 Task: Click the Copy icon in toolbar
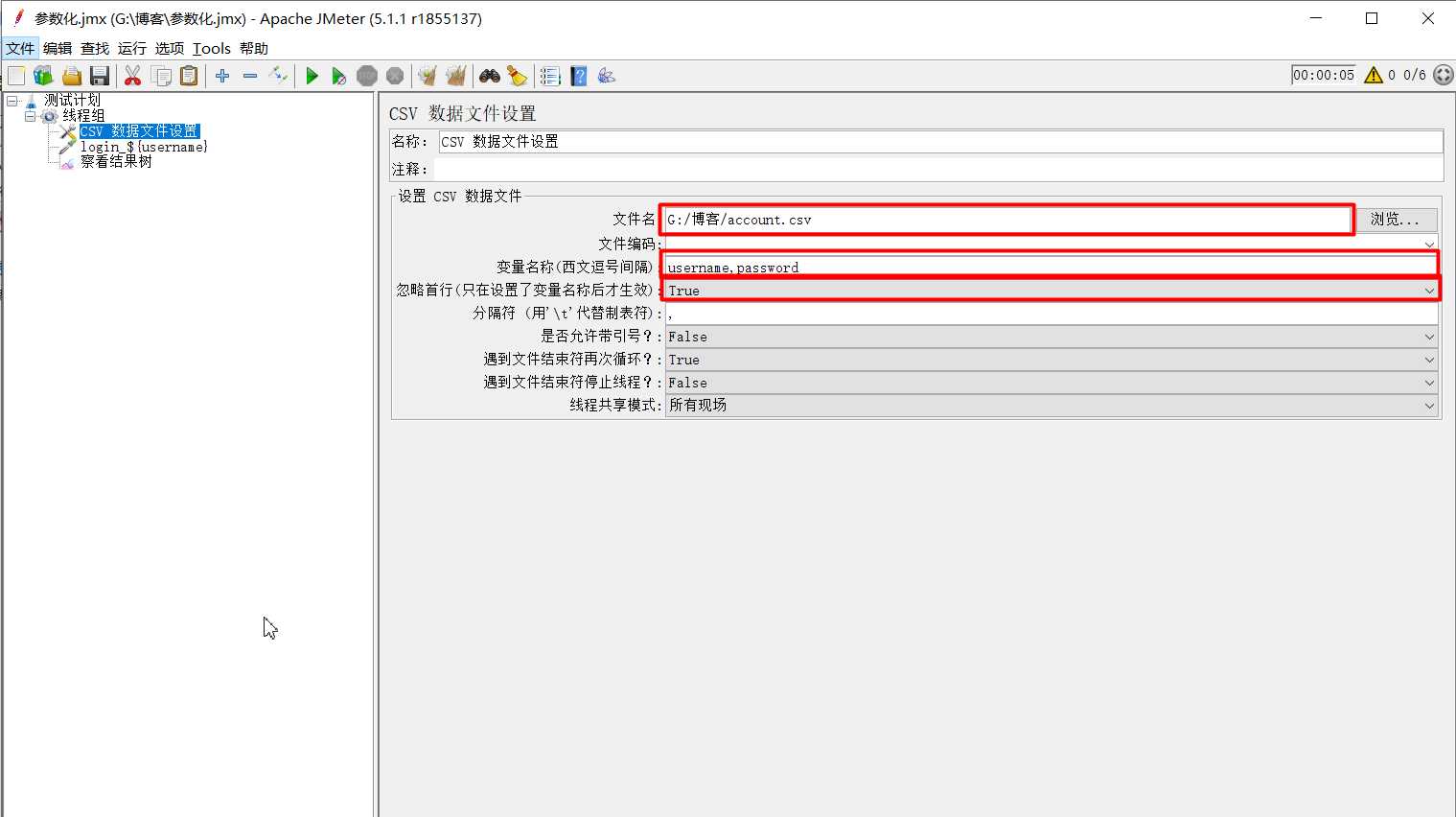tap(161, 76)
